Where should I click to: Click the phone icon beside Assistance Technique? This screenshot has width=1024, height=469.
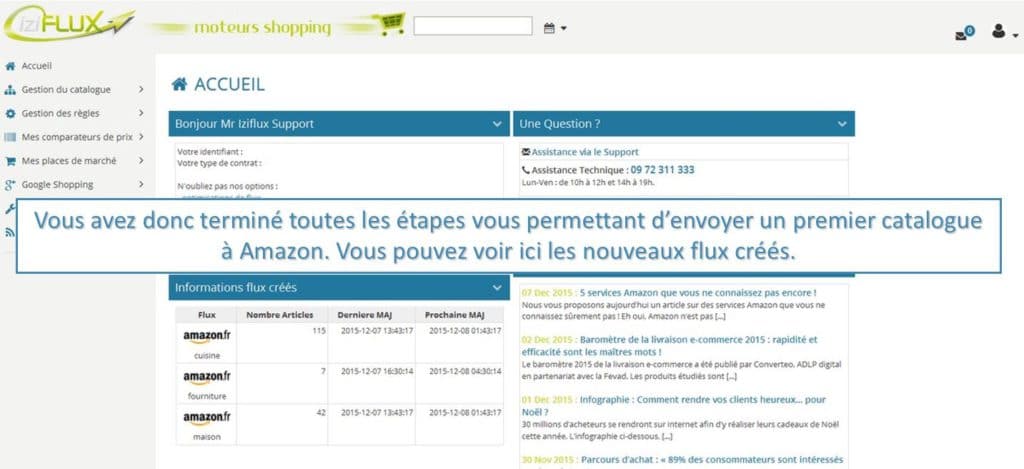(526, 170)
